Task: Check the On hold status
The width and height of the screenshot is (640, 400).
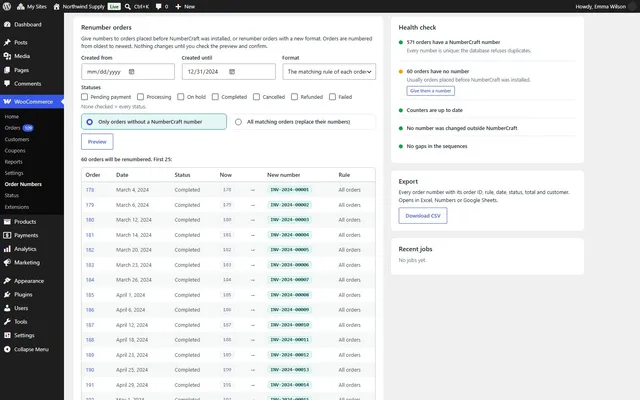Action: tap(180, 97)
